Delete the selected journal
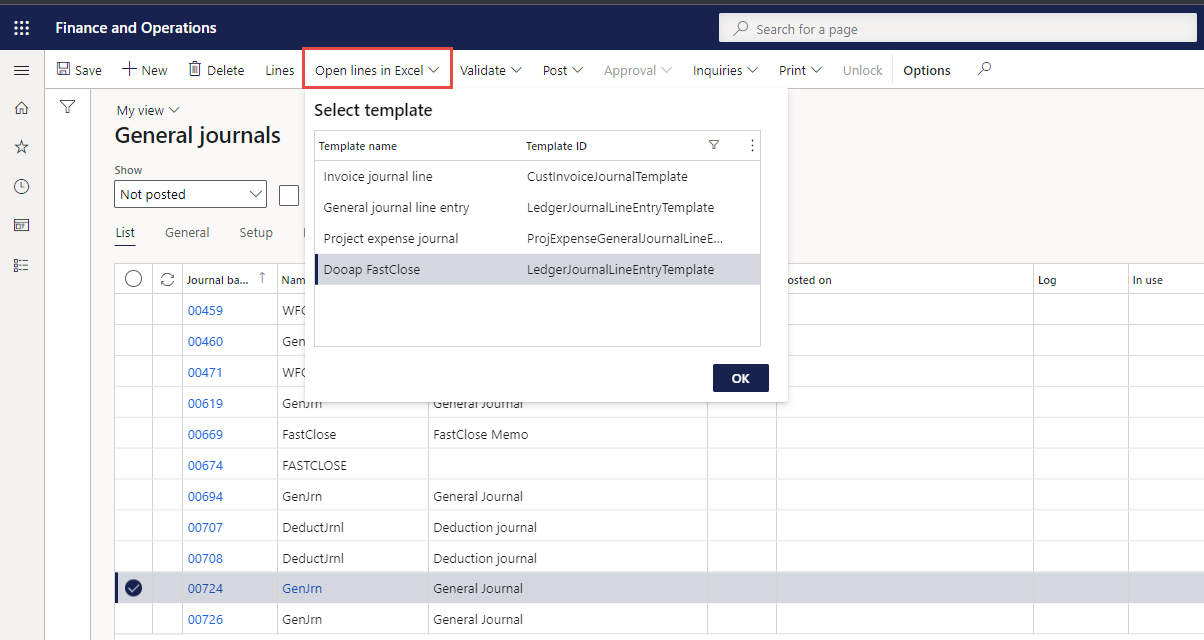1204x640 pixels. (x=216, y=70)
